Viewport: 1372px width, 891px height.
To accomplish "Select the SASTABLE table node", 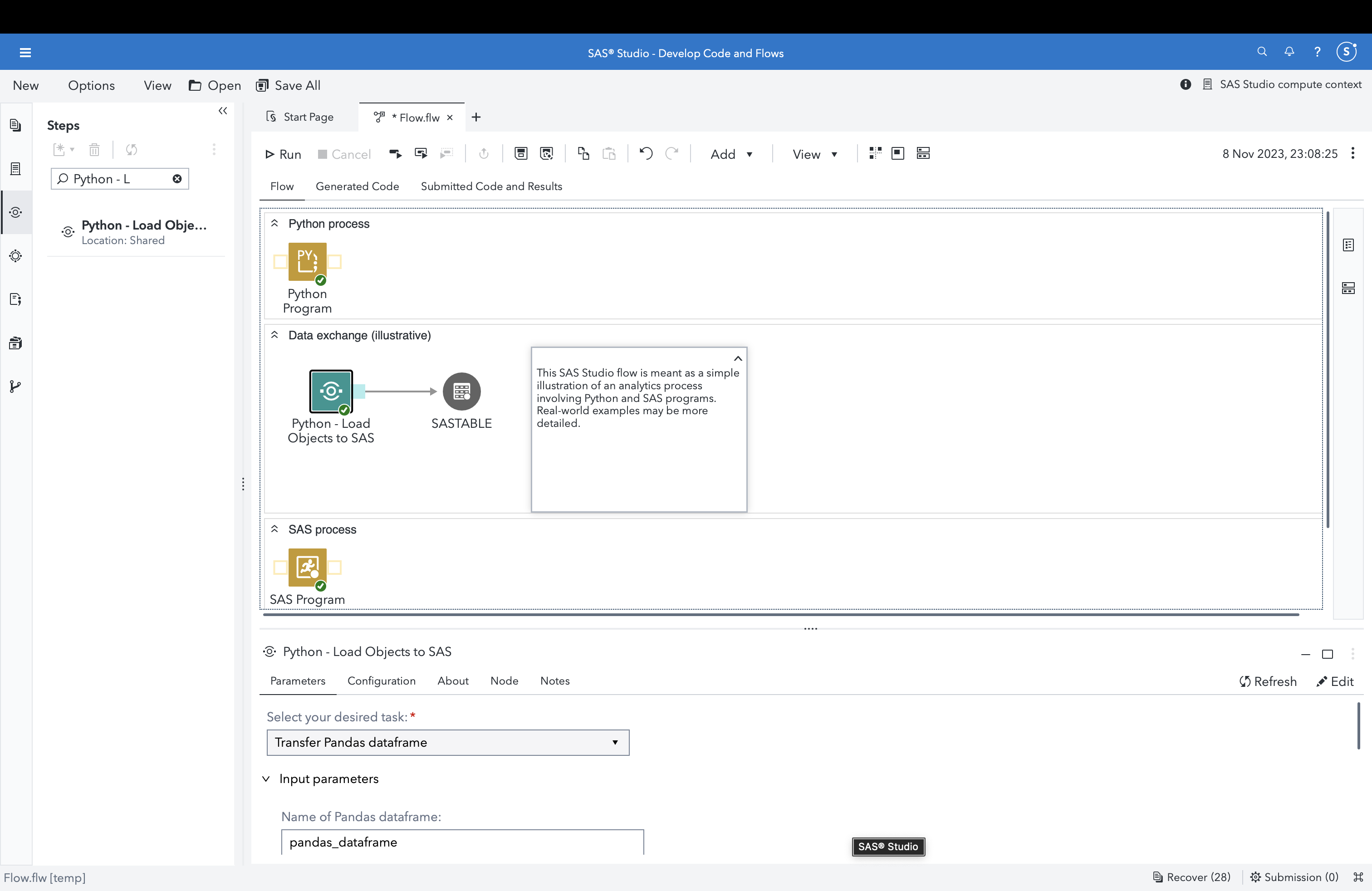I will coord(461,392).
